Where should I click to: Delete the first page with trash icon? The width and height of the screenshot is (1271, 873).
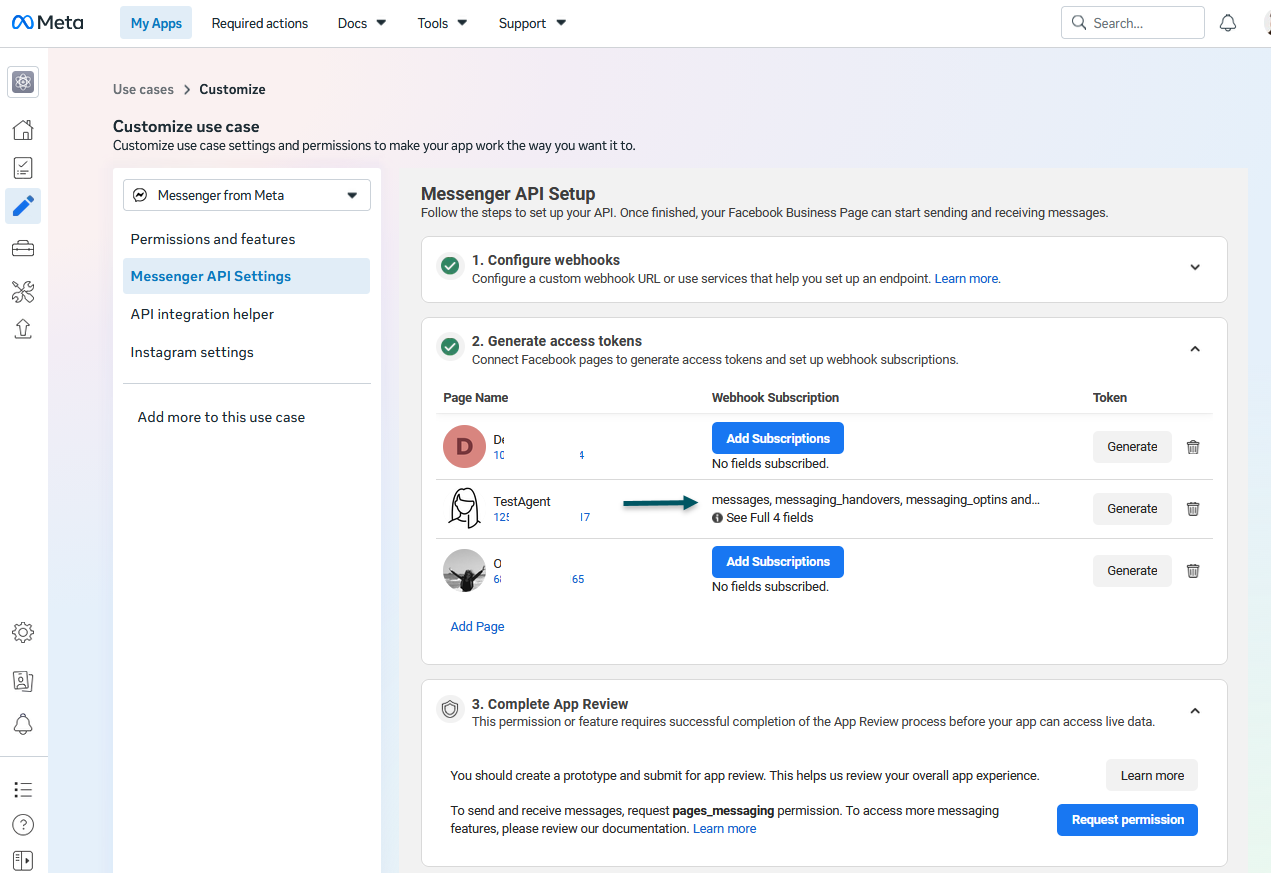click(x=1193, y=447)
